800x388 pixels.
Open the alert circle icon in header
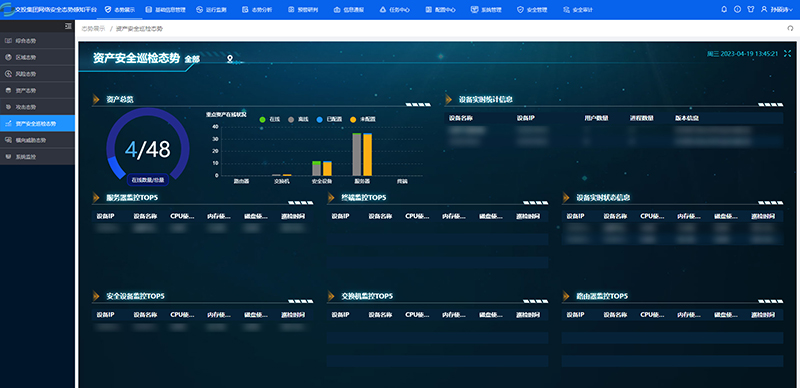[737, 9]
